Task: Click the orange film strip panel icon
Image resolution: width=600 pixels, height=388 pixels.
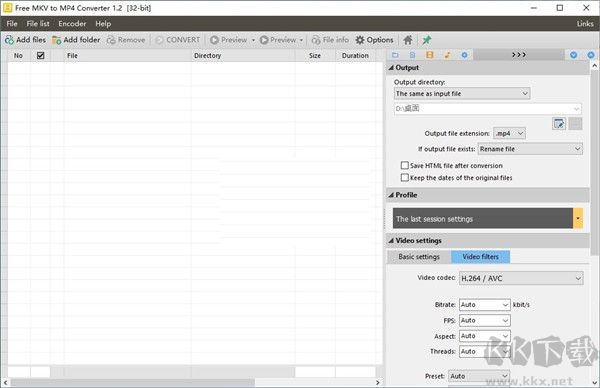Action: 430,55
